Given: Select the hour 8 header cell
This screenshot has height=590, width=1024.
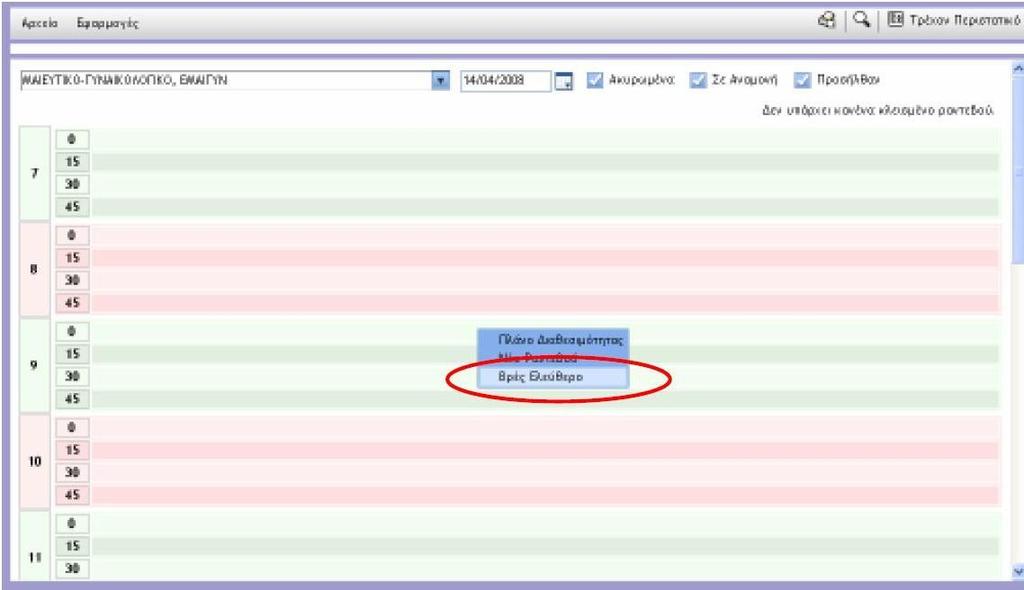Looking at the screenshot, I should pyautogui.click(x=35, y=269).
